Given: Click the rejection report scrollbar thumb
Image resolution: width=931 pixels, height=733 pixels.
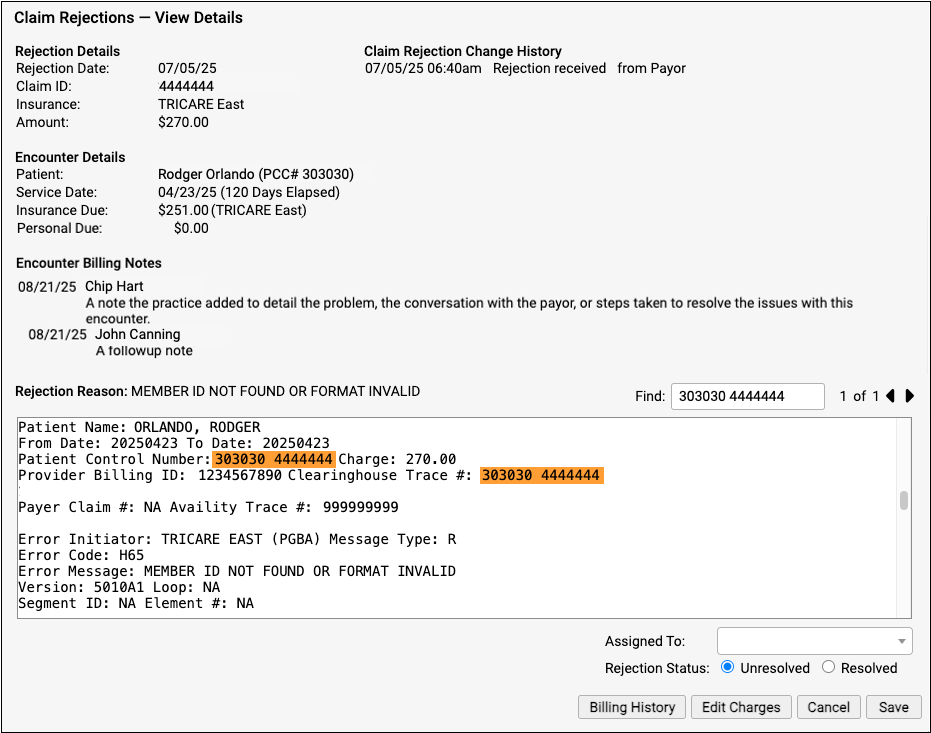Looking at the screenshot, I should point(904,500).
